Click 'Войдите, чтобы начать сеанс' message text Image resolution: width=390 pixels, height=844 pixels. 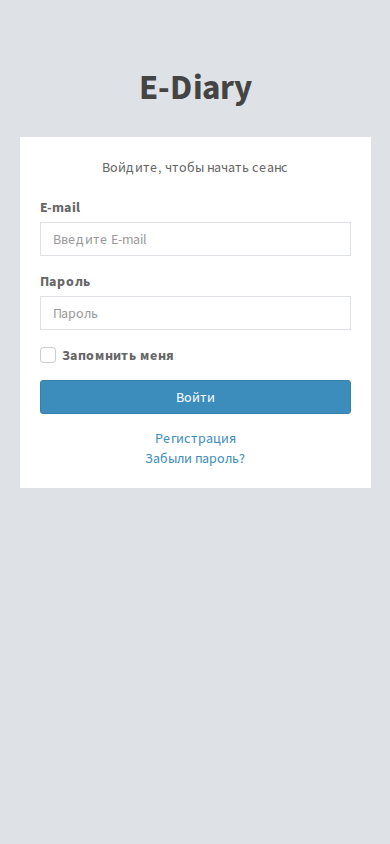pos(195,167)
